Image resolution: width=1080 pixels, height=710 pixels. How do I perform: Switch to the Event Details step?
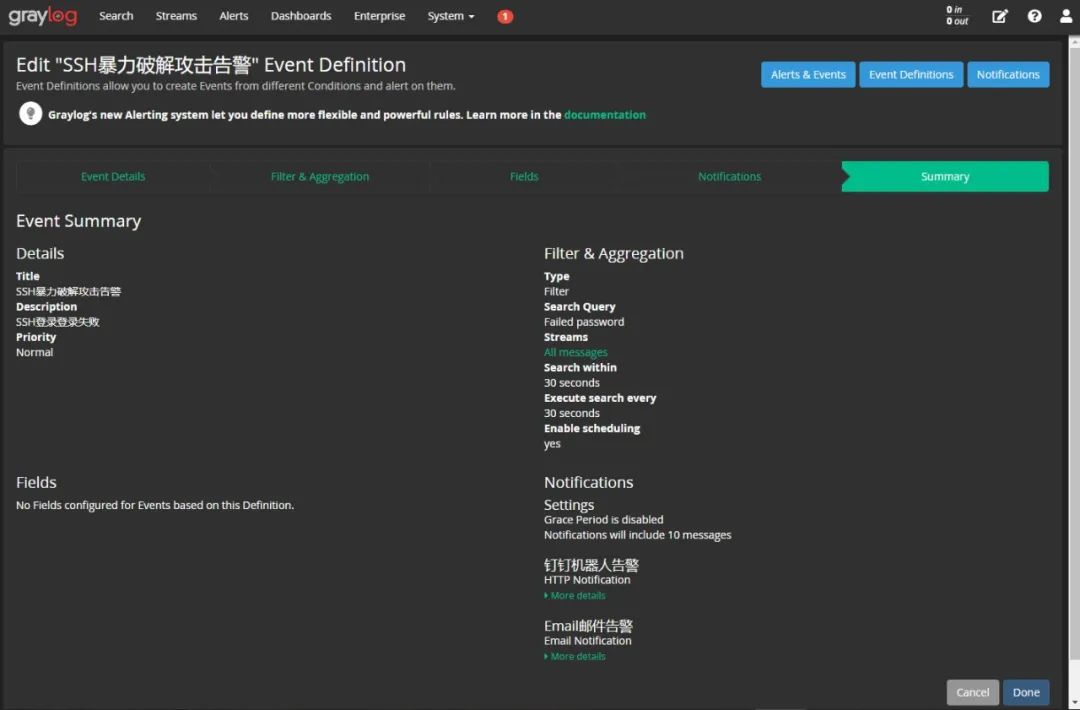coord(113,176)
